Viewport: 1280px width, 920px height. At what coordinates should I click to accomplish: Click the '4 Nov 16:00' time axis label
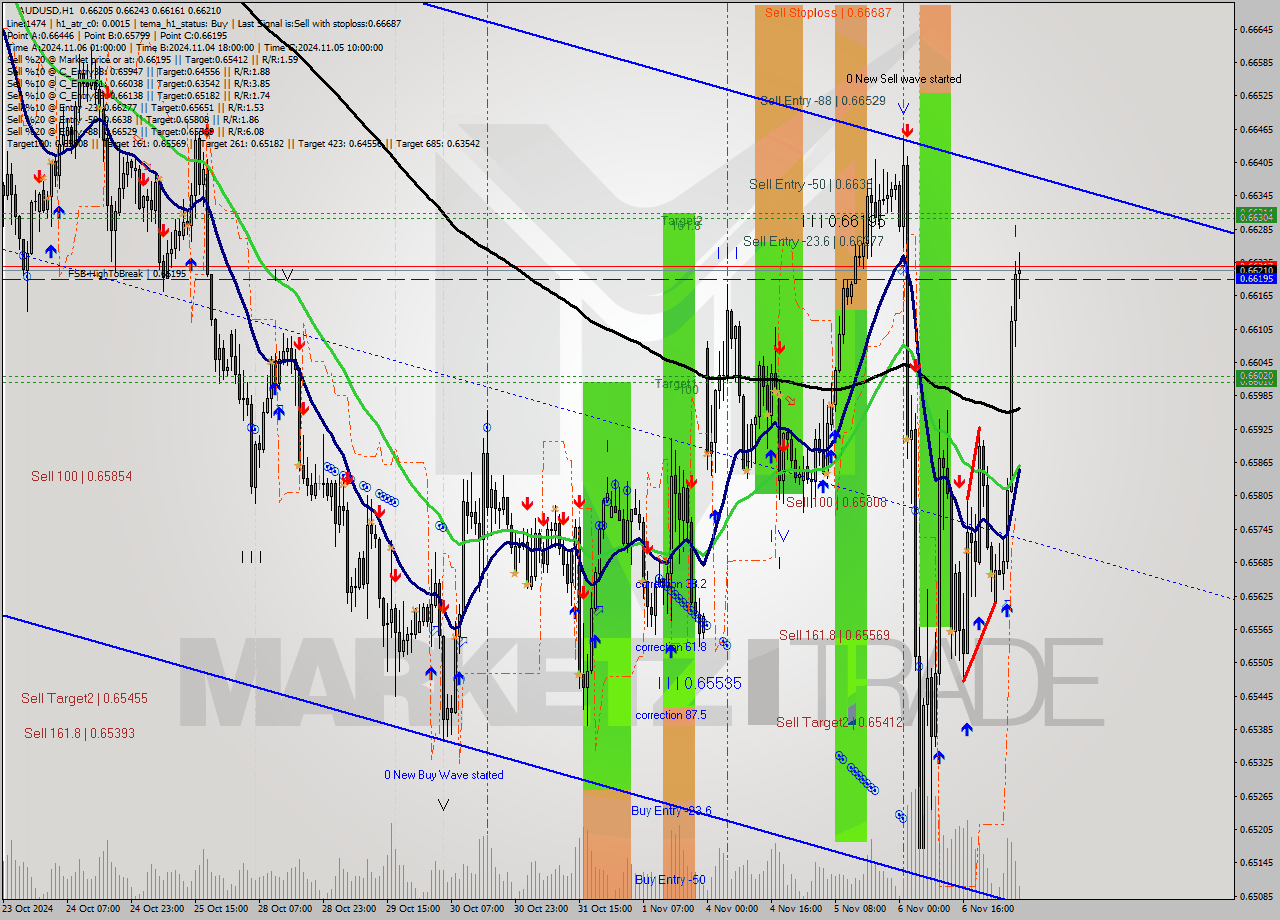[x=795, y=908]
